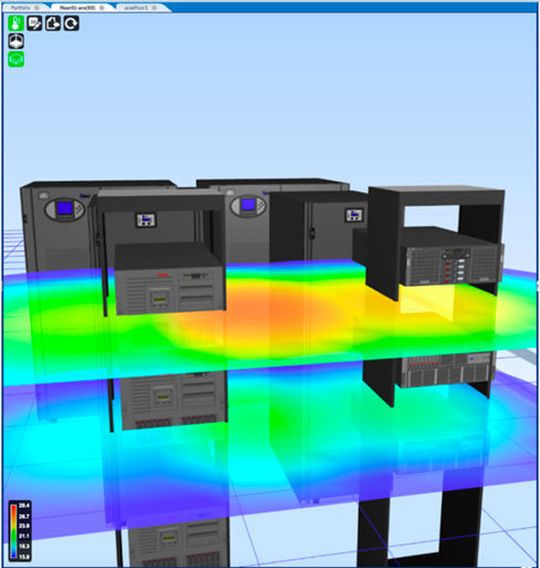Toggle the green wireframe box icon

click(x=16, y=59)
